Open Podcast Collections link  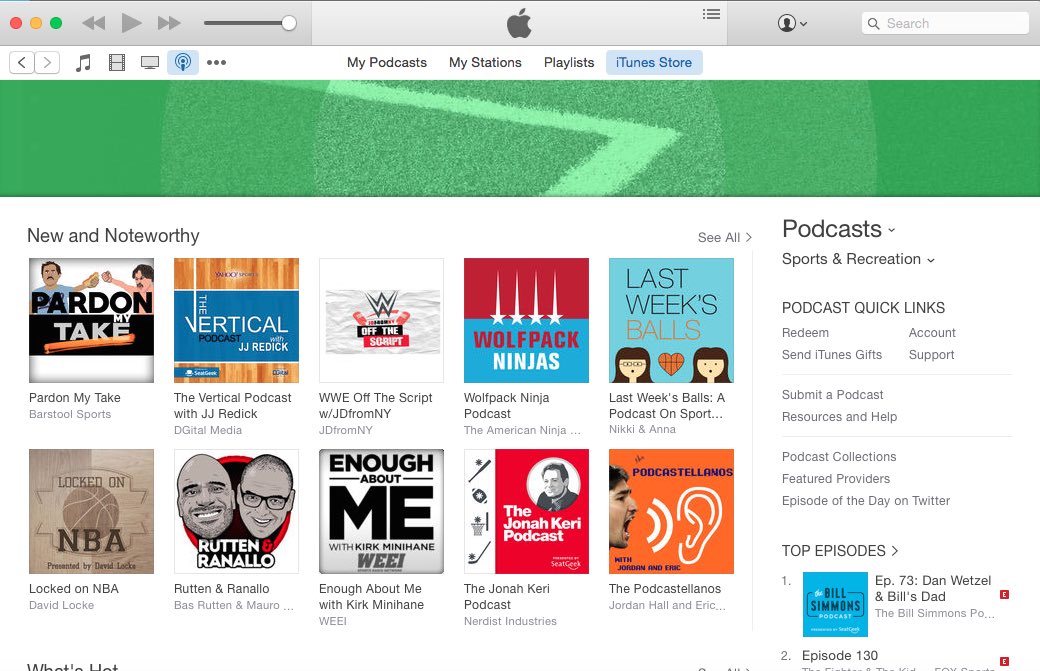tap(839, 457)
